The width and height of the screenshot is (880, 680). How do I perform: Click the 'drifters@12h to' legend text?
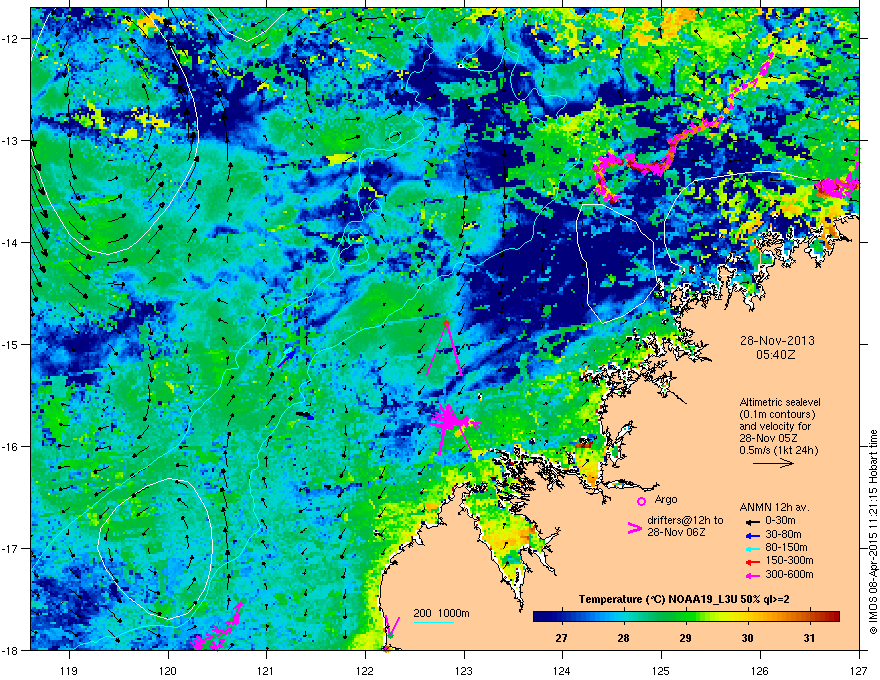[x=685, y=521]
